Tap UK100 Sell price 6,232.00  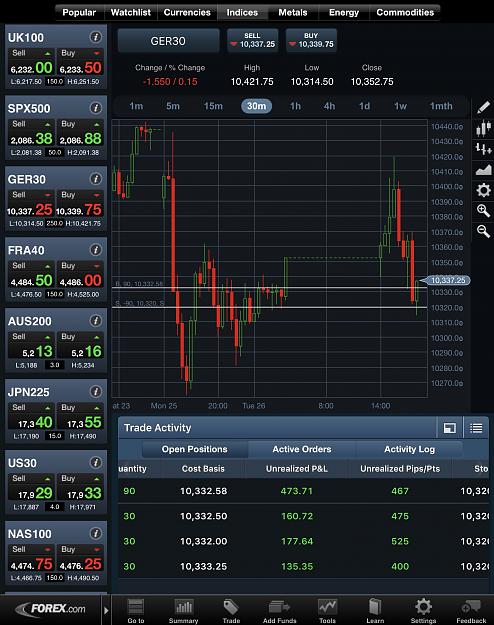coord(31,63)
